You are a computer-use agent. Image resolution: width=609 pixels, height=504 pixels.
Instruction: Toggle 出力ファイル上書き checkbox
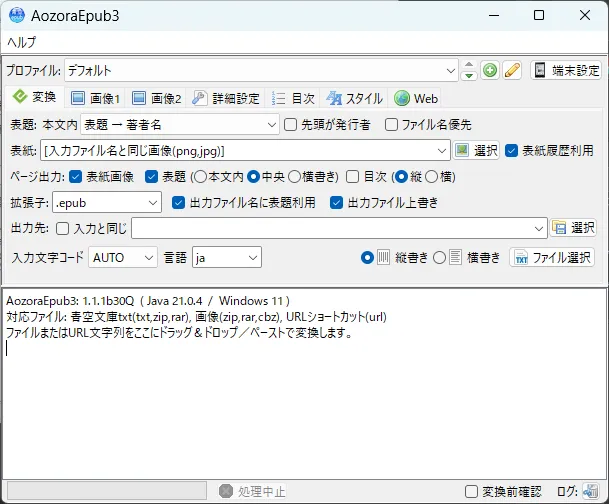[x=336, y=203]
